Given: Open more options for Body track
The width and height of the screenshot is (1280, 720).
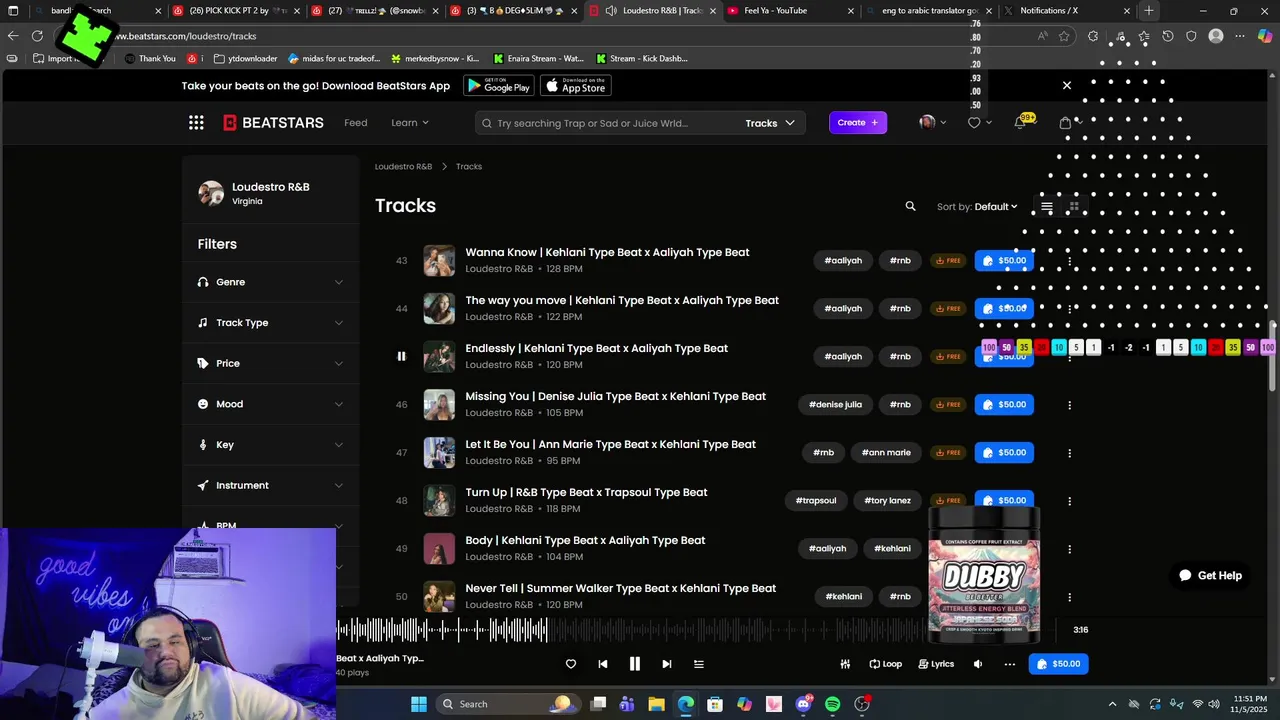Looking at the screenshot, I should coord(1069,549).
